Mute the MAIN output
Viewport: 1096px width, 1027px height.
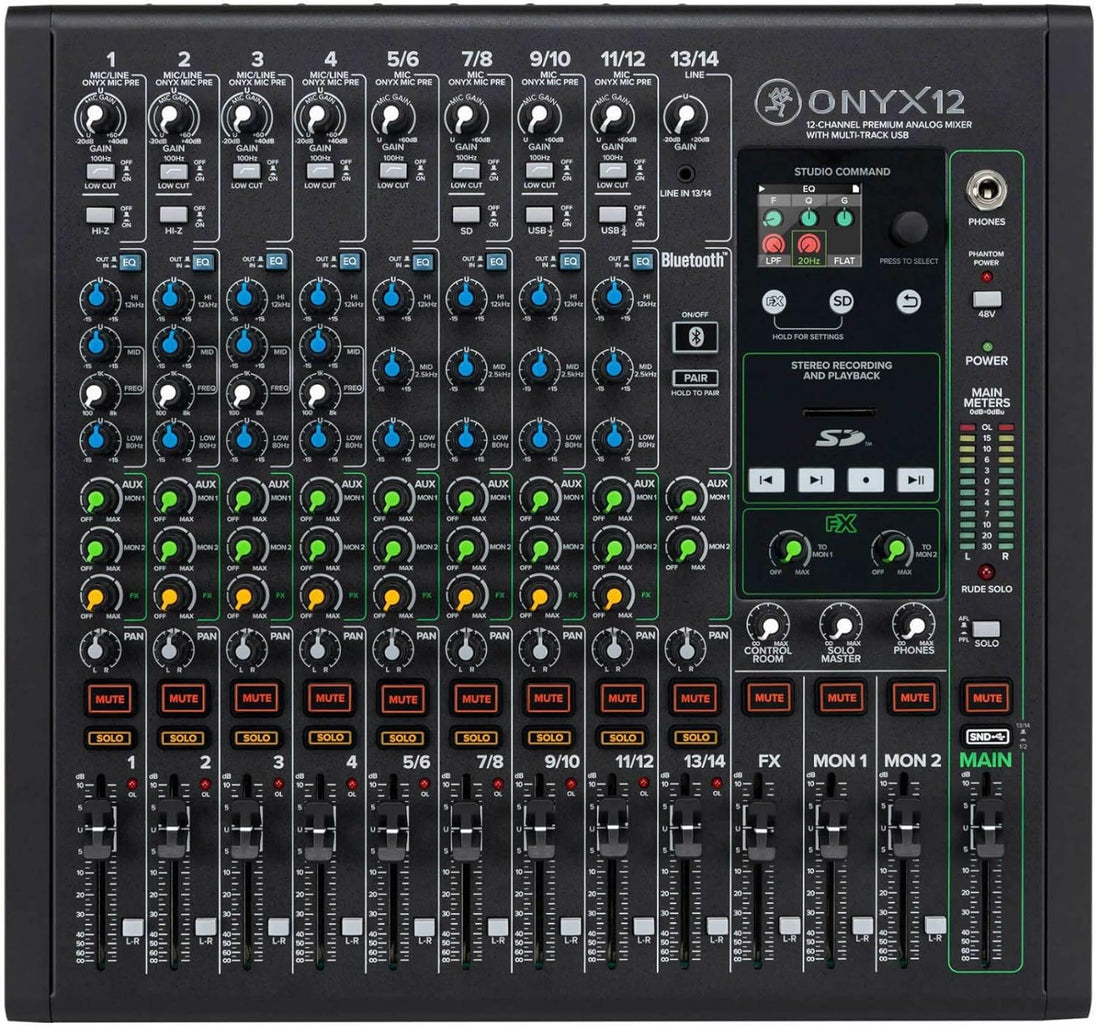987,698
